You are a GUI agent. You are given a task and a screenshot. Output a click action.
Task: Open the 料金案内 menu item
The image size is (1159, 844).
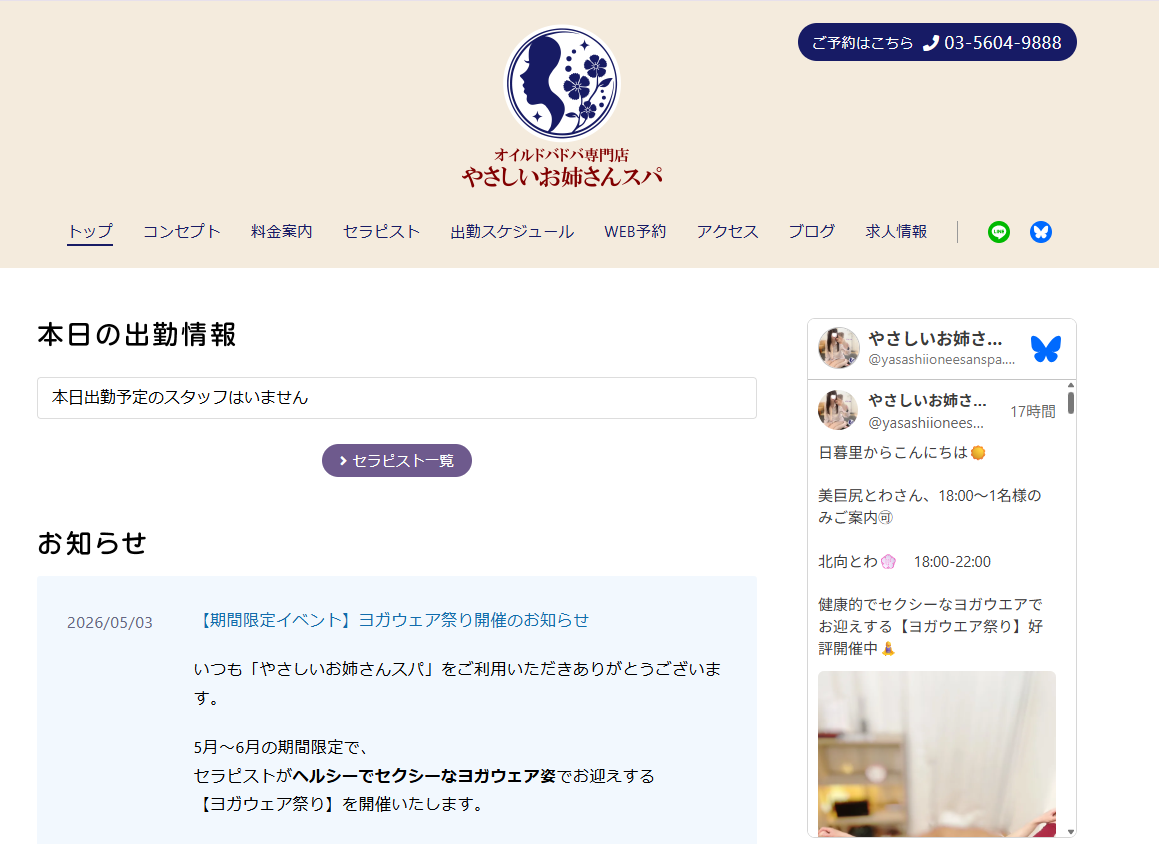282,231
